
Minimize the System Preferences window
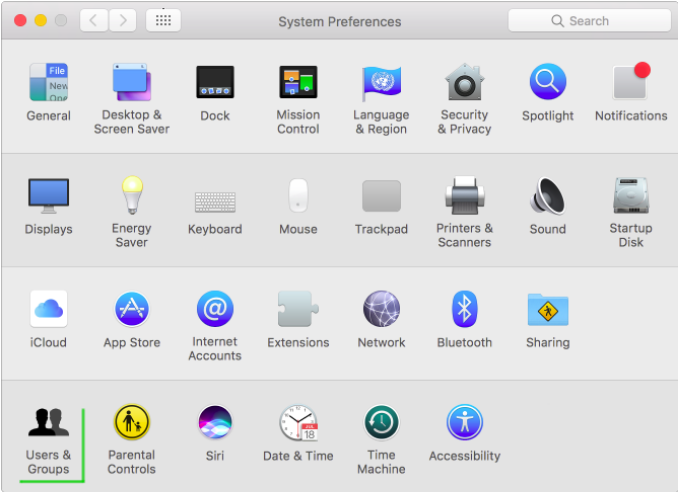tap(41, 20)
